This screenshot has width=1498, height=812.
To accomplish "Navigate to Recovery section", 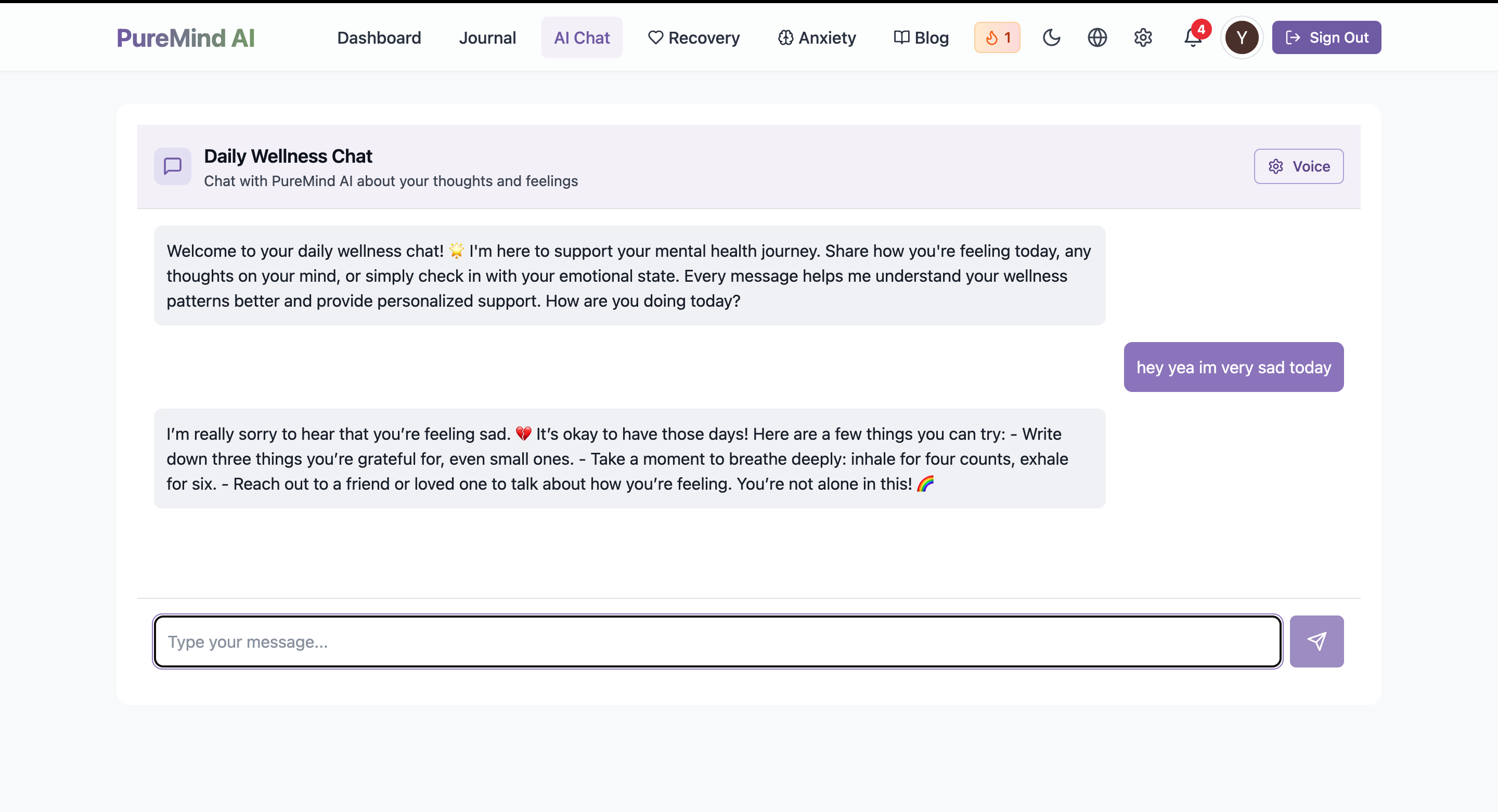I will click(x=693, y=38).
